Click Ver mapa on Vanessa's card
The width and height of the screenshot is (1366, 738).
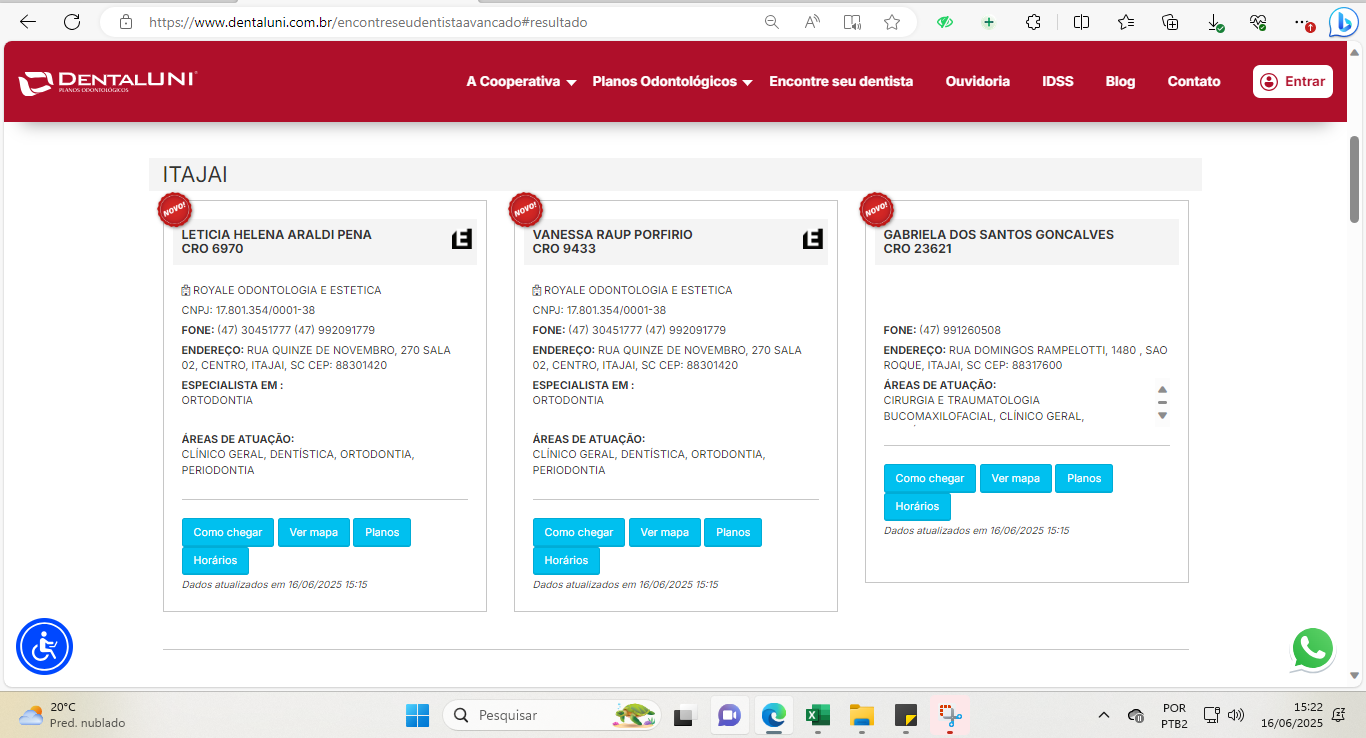click(x=665, y=533)
